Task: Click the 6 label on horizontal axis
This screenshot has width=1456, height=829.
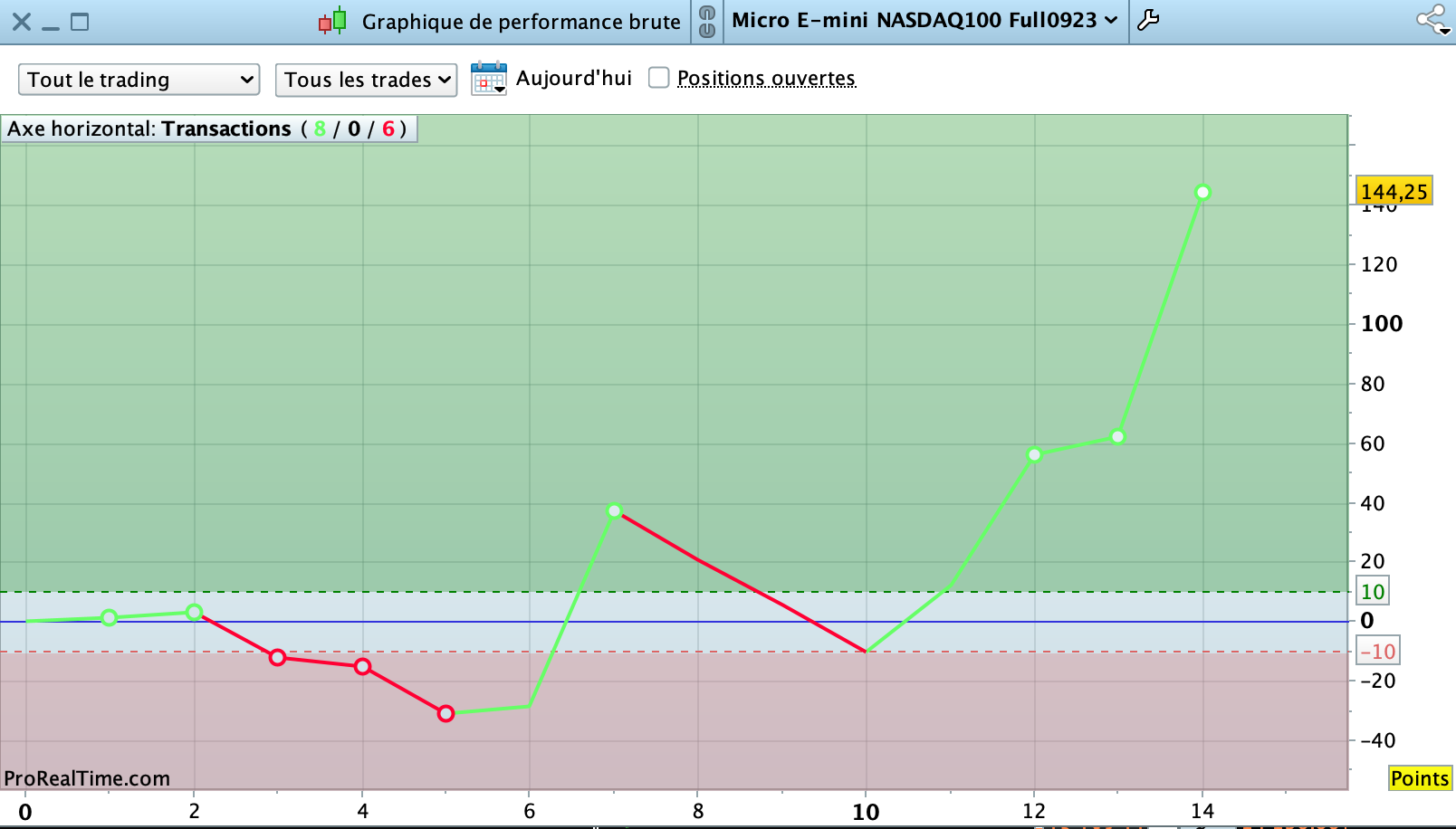Action: click(530, 811)
